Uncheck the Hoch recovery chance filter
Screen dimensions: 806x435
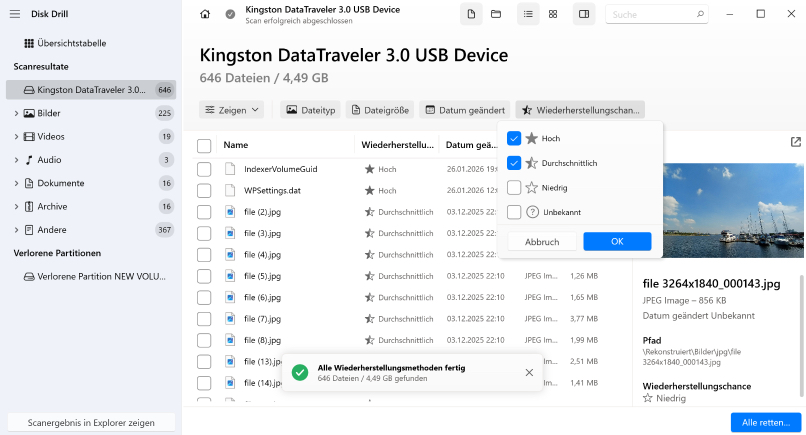click(514, 138)
